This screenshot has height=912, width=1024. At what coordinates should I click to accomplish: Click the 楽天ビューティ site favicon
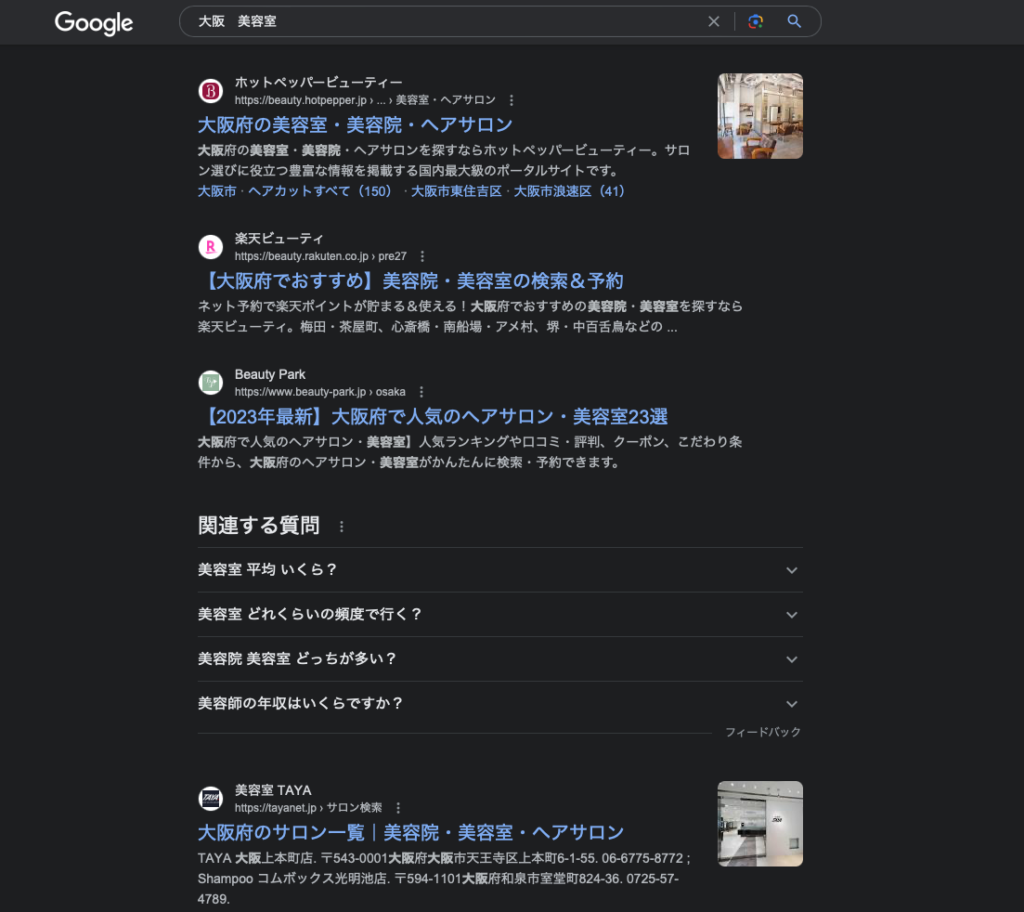[210, 247]
